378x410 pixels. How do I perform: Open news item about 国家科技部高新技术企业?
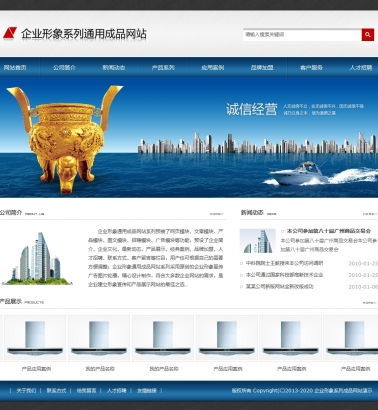point(284,275)
